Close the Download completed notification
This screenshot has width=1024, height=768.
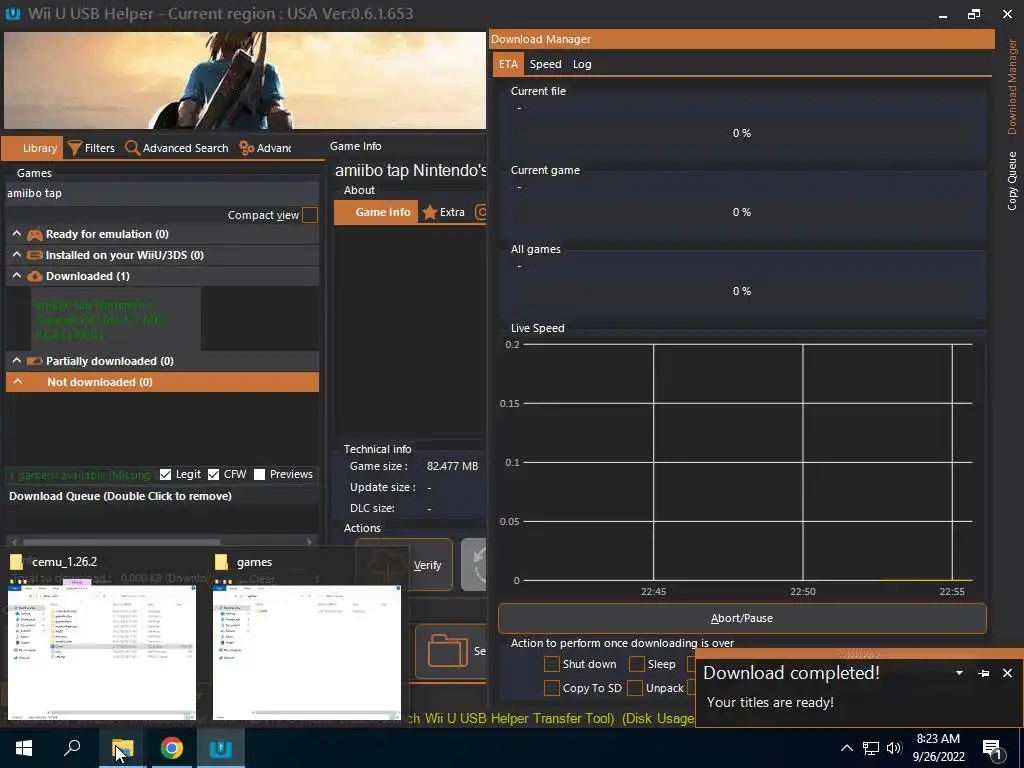point(1007,673)
